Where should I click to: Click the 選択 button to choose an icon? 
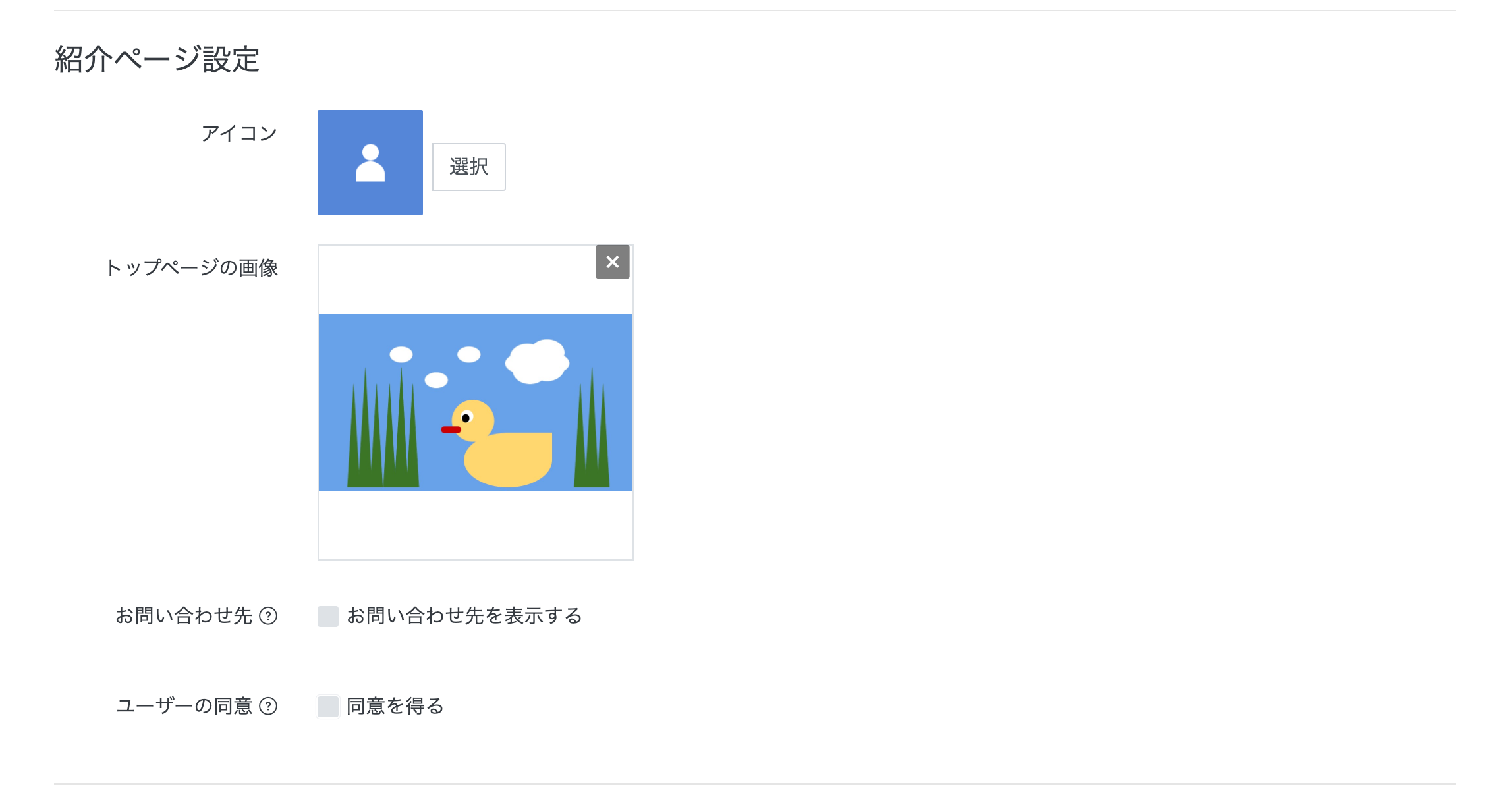(x=468, y=167)
